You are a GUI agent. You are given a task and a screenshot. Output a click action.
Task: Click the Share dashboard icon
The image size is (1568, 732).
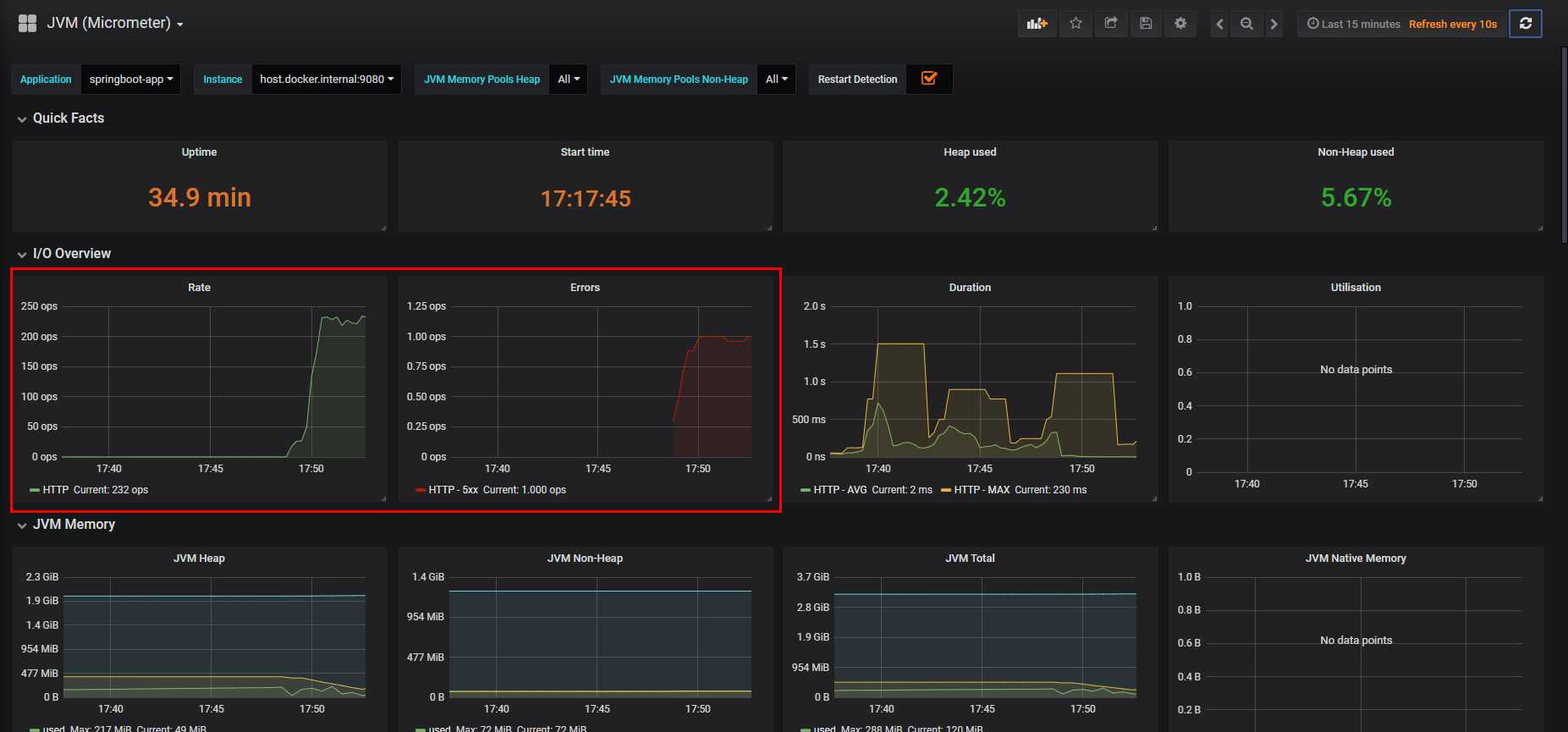pyautogui.click(x=1111, y=24)
